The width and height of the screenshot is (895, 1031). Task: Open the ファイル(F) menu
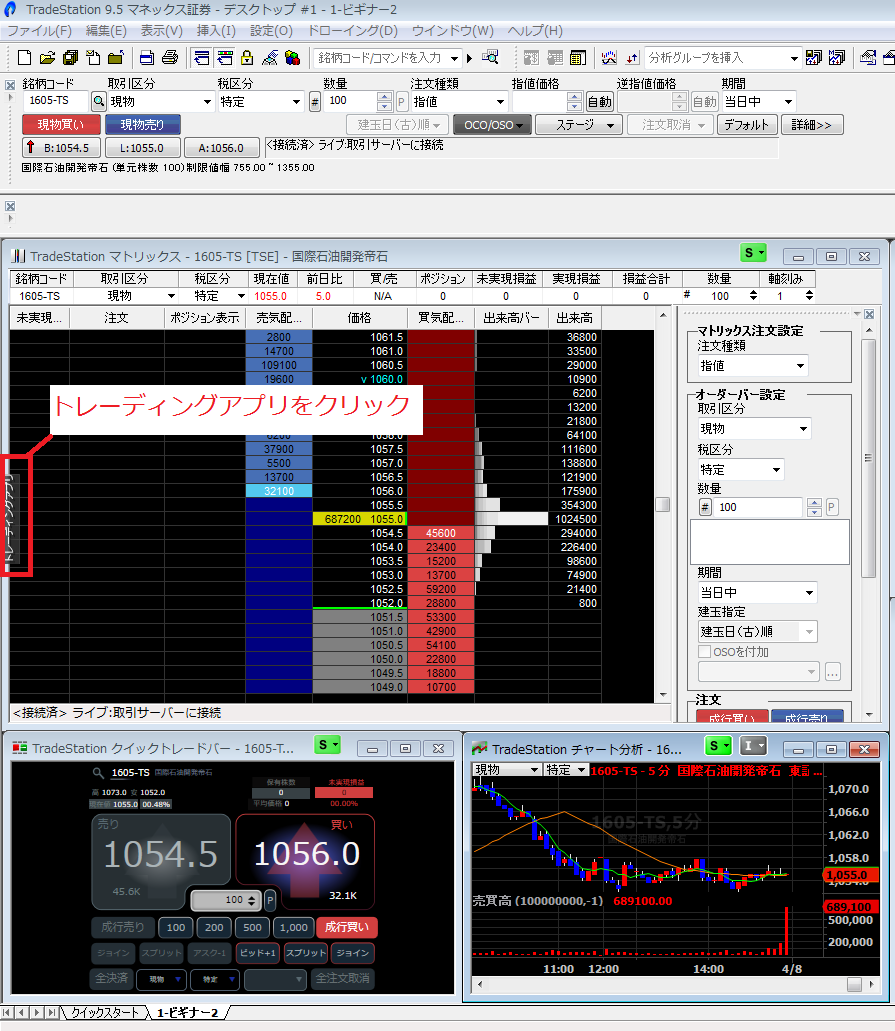(39, 31)
